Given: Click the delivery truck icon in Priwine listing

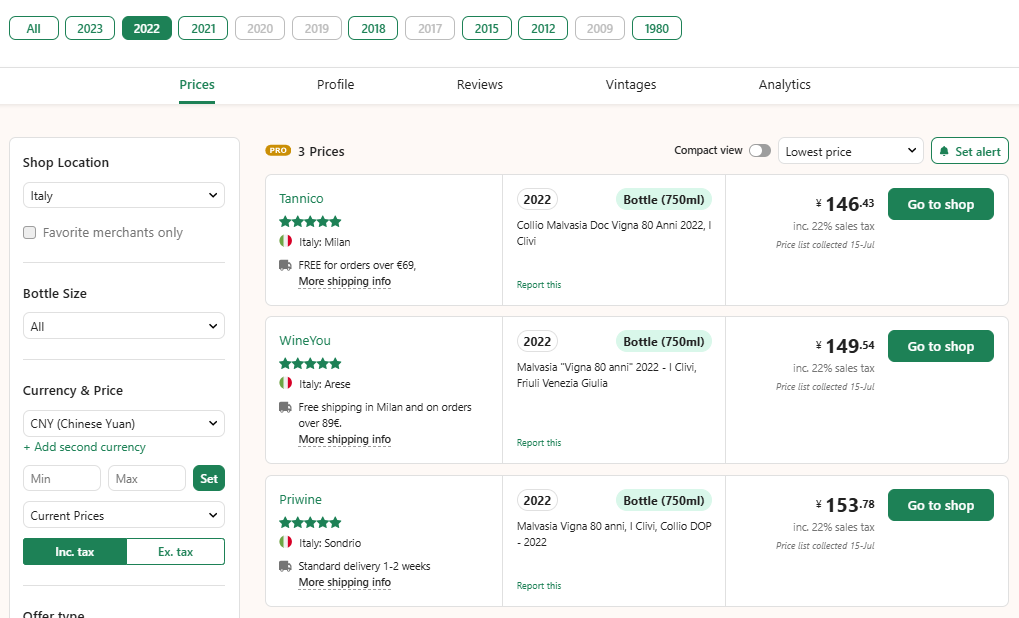Looking at the screenshot, I should click(x=285, y=566).
